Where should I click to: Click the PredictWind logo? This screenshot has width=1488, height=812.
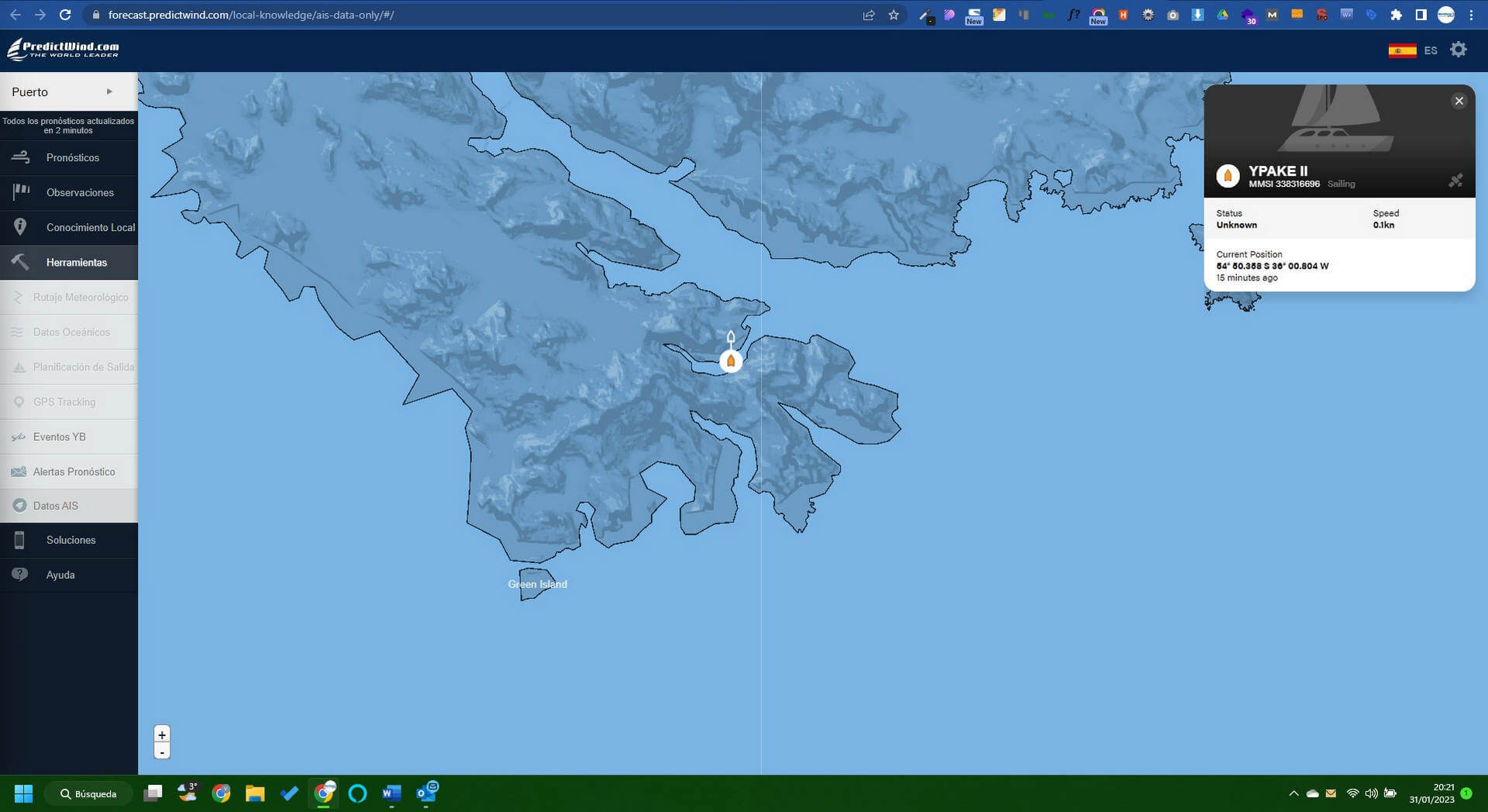[62, 49]
